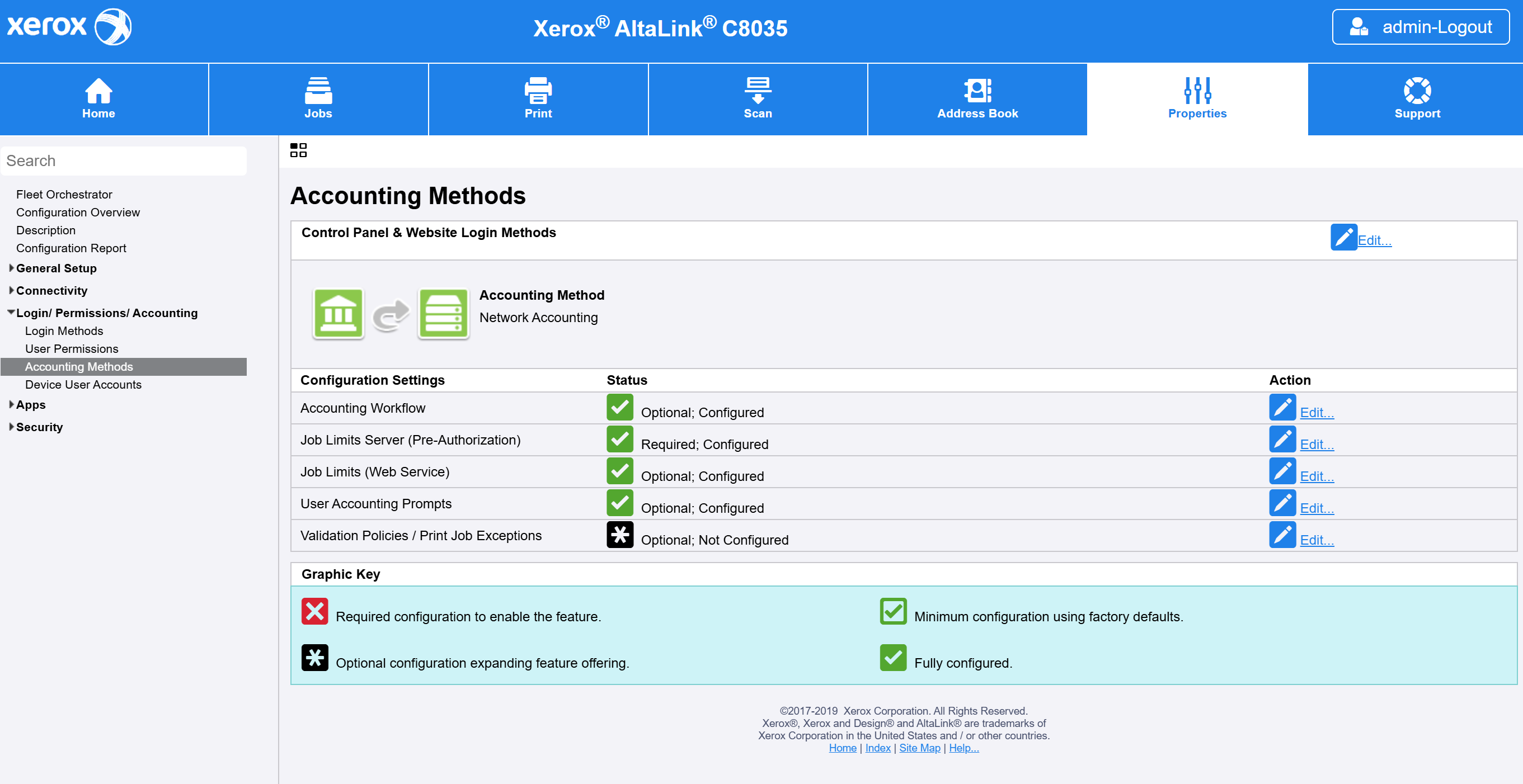The image size is (1523, 784).
Task: Click the green bank accounting icon
Action: click(338, 314)
